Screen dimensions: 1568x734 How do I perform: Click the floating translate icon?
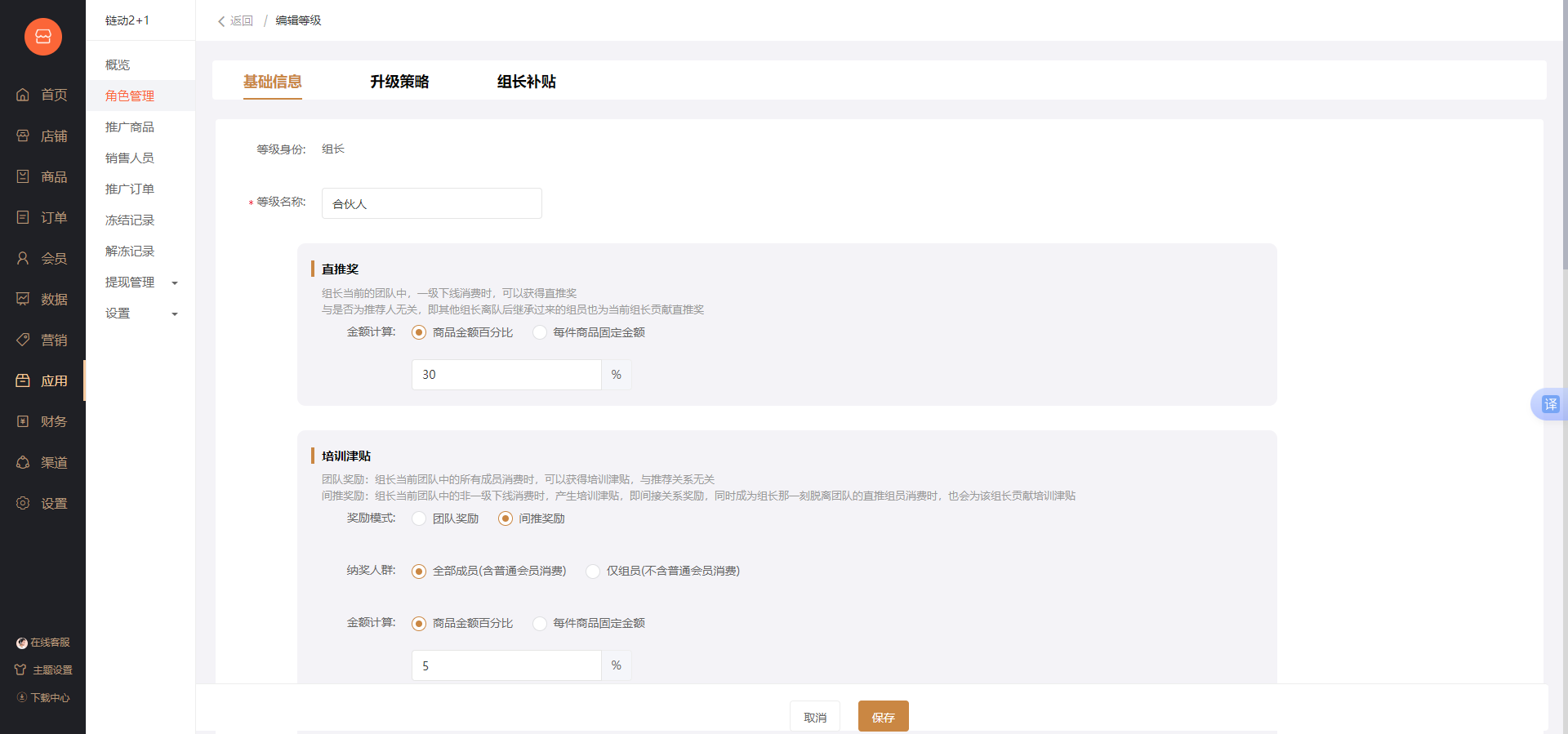(1549, 404)
